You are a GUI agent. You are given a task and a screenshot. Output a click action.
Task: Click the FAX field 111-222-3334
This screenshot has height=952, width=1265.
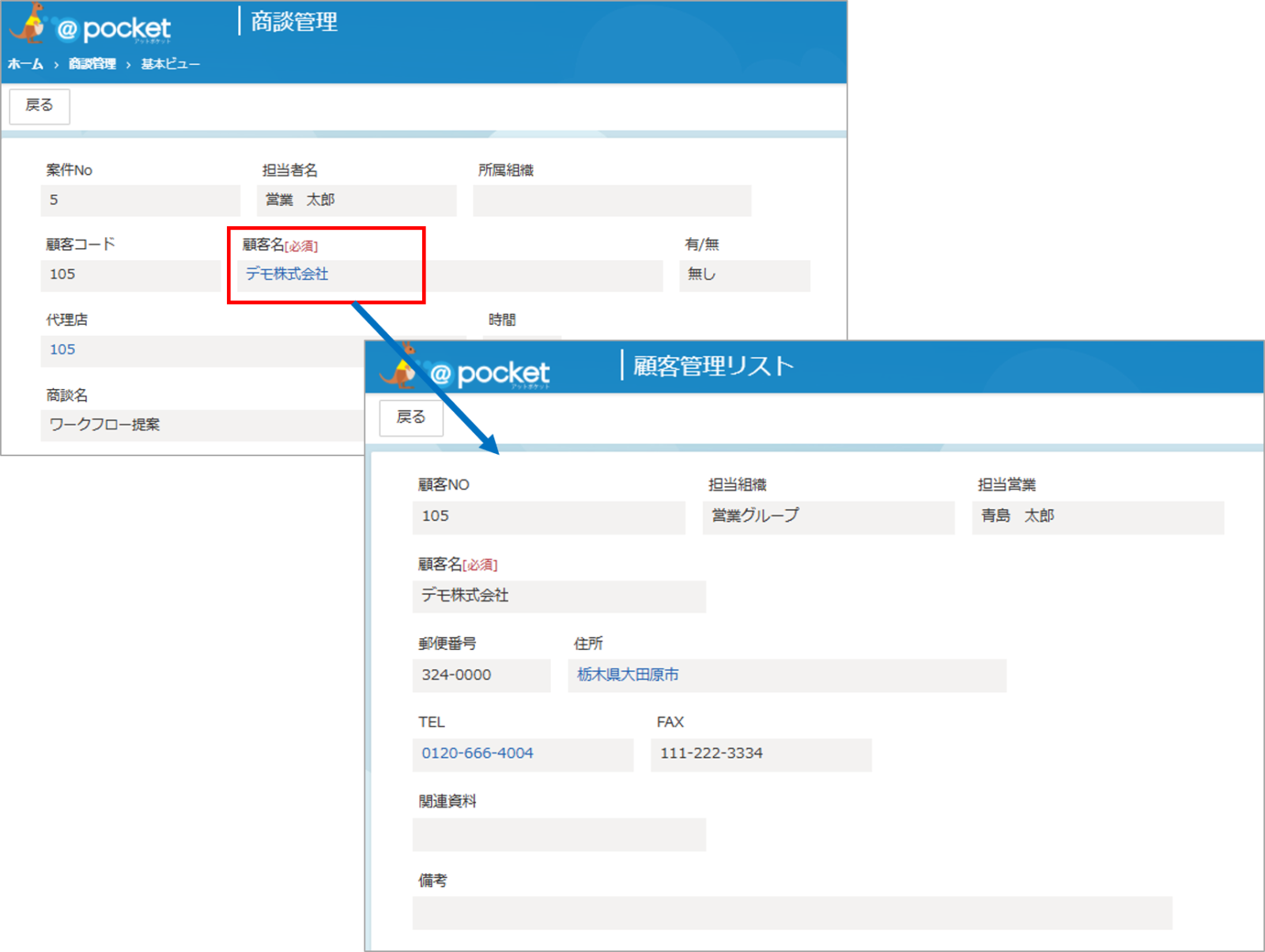761,754
